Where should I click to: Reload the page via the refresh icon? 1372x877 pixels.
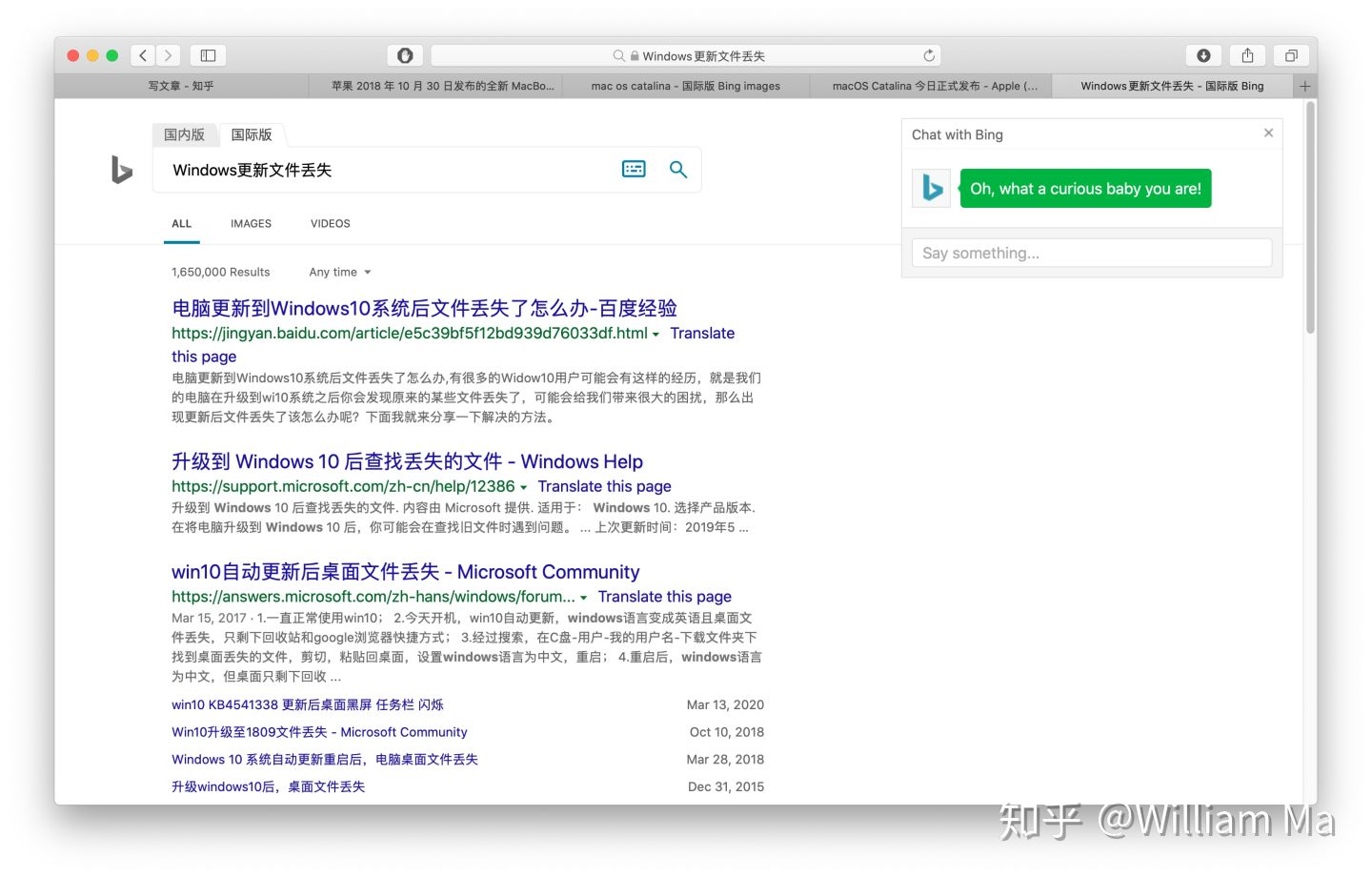click(x=928, y=55)
